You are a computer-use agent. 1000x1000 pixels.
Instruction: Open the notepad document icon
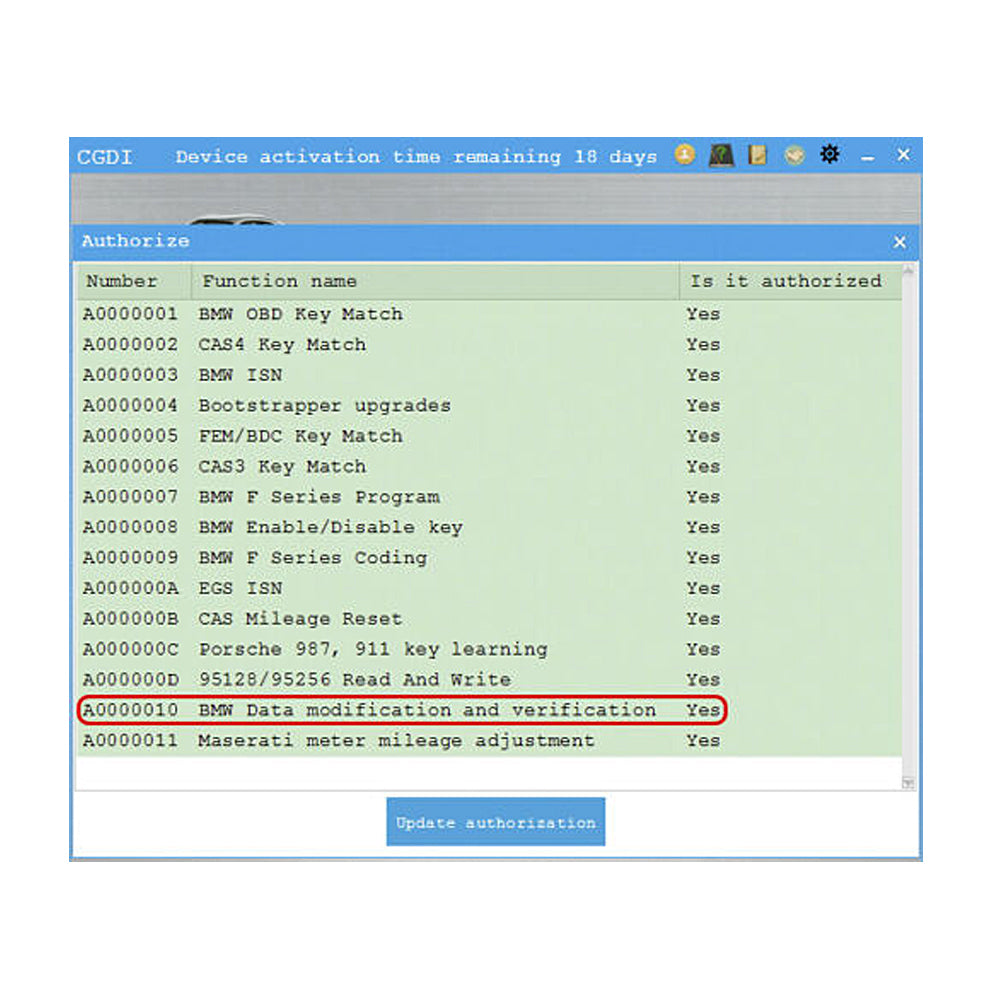[x=757, y=155]
